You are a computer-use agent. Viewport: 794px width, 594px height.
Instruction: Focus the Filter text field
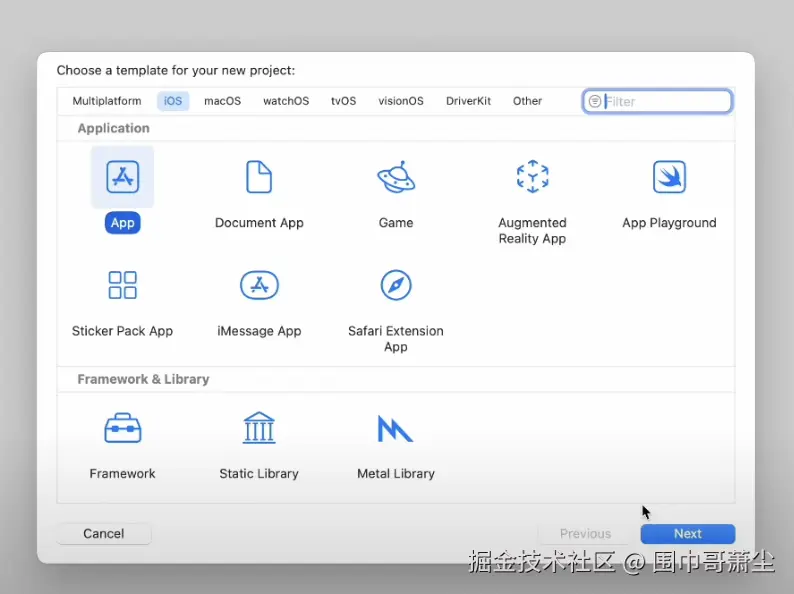(657, 101)
